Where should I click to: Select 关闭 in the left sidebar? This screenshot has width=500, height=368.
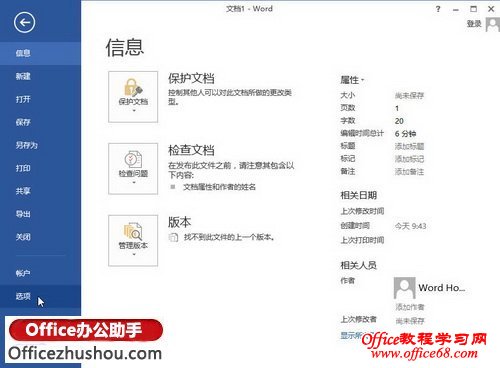[x=40, y=237]
